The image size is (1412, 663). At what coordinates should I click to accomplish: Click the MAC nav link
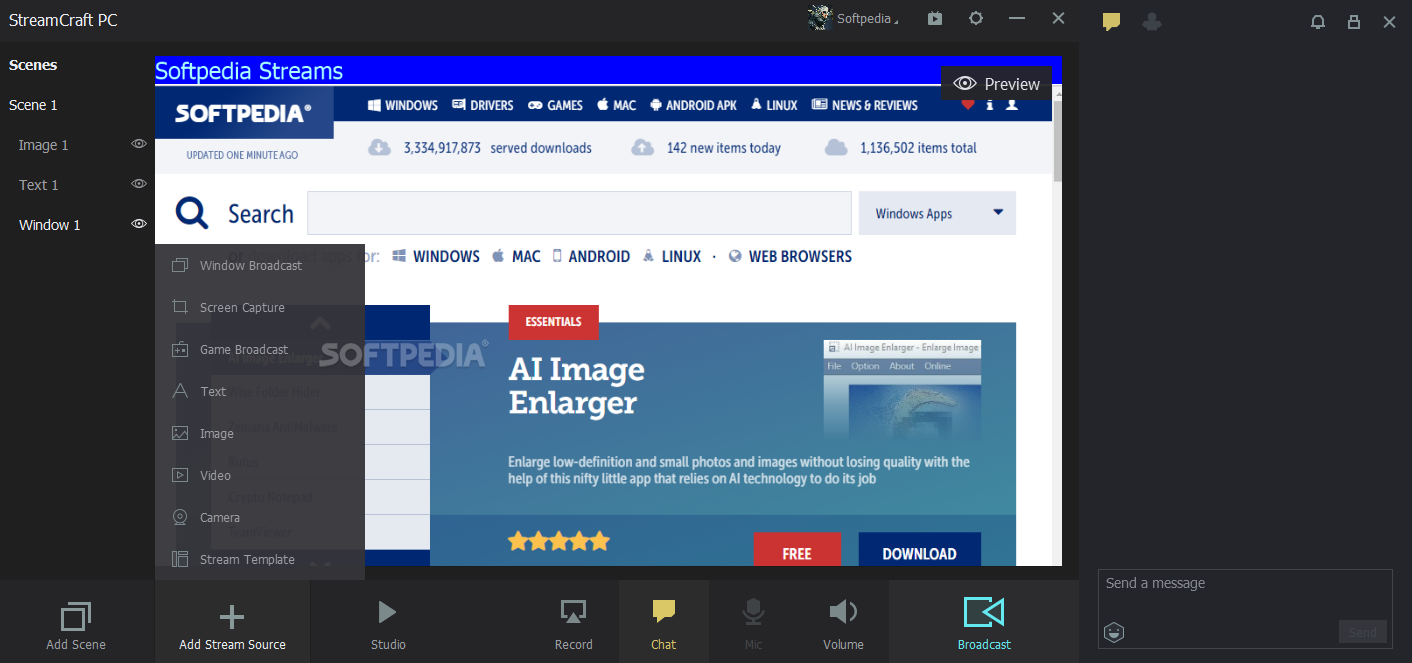coord(616,105)
